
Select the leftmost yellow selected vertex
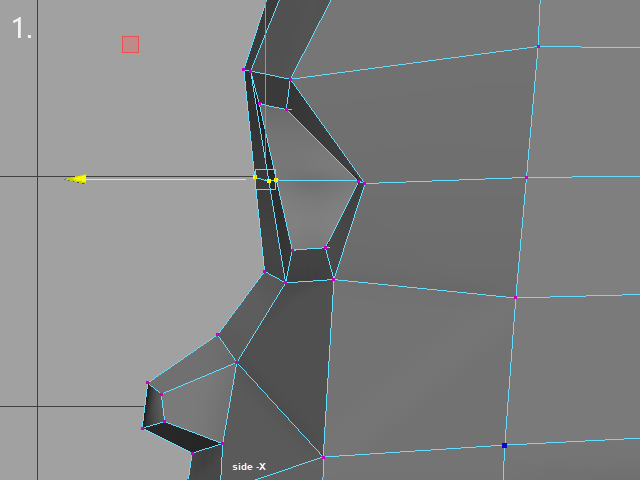coord(255,177)
